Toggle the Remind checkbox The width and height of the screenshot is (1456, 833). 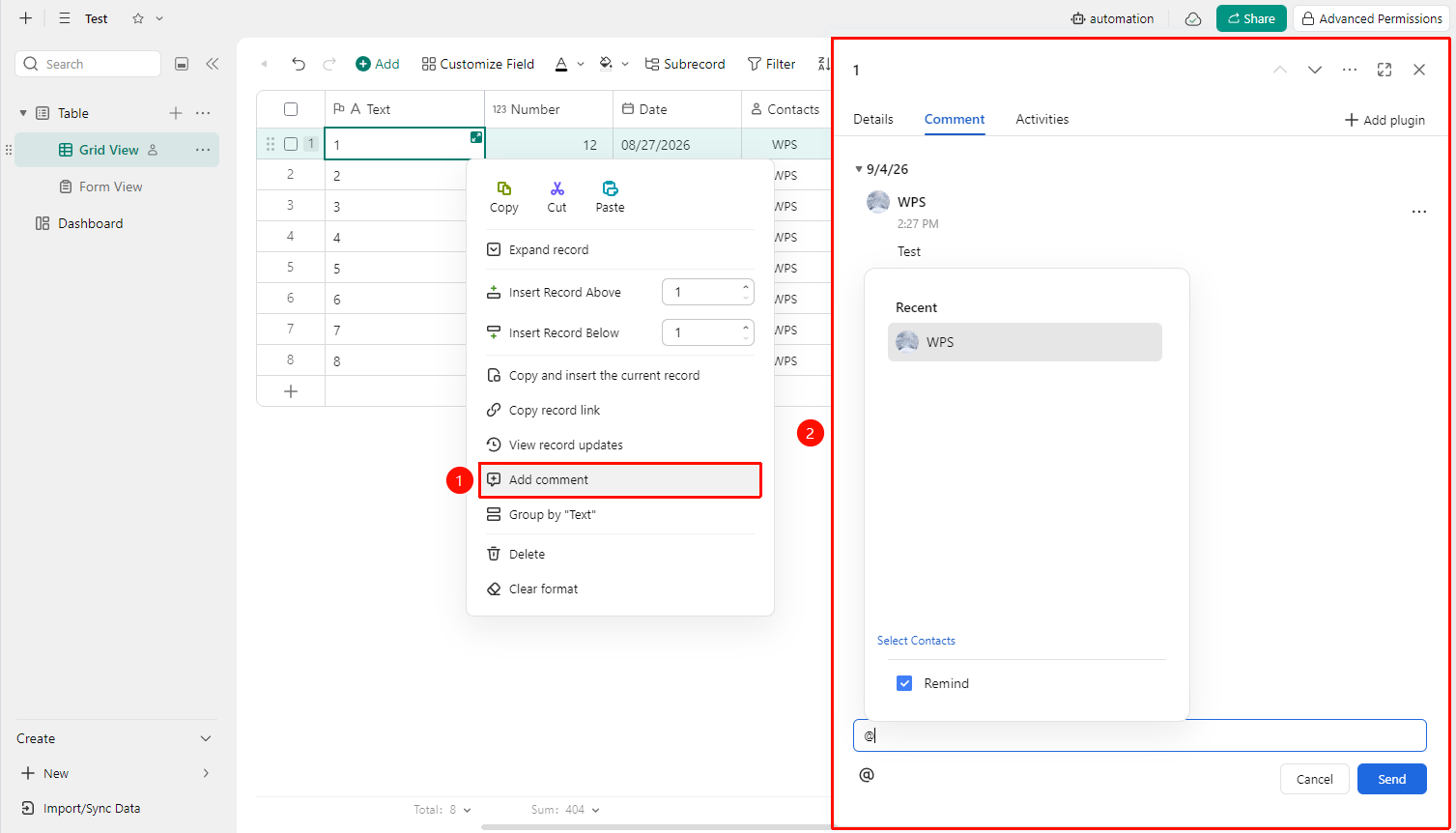tap(904, 683)
